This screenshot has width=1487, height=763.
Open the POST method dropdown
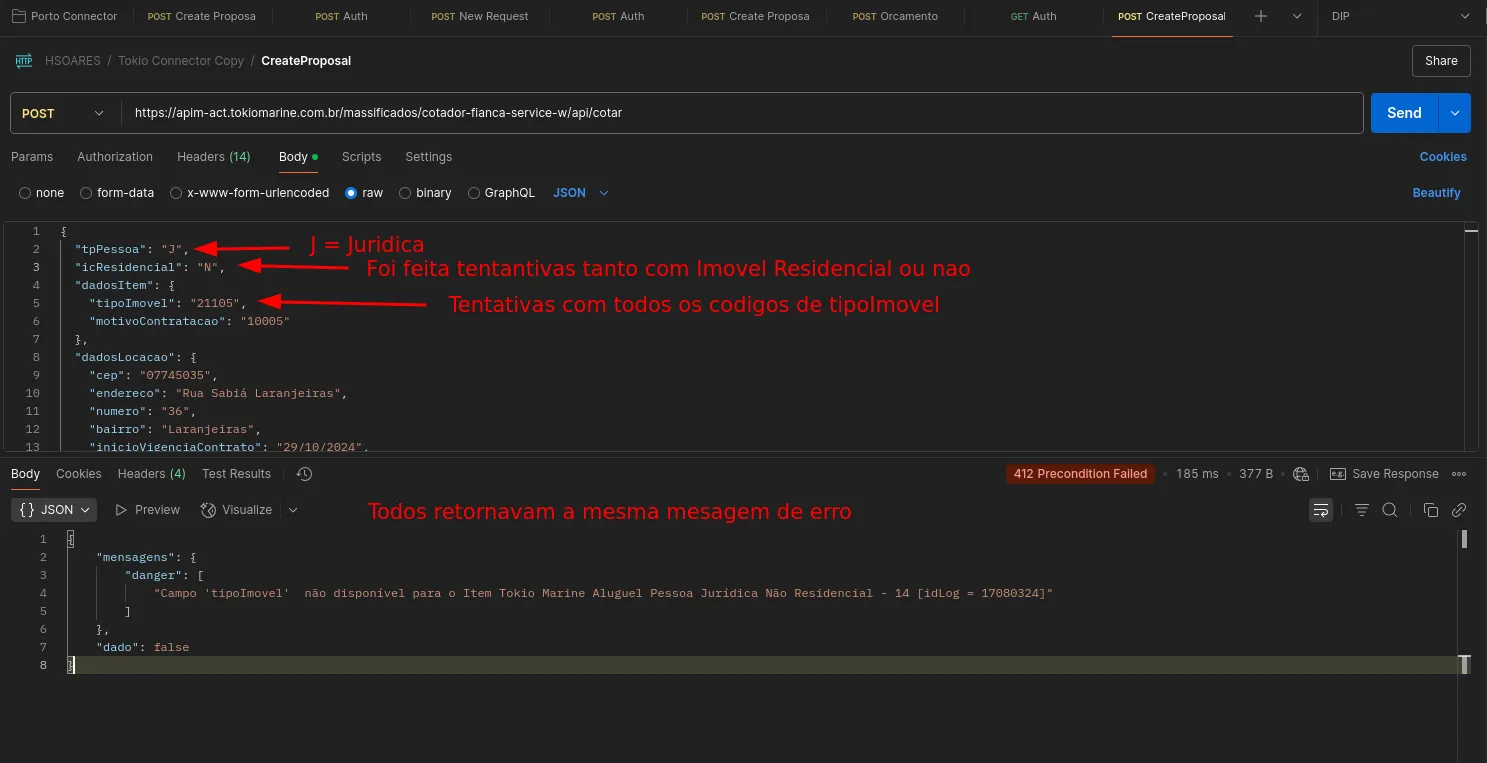64,113
